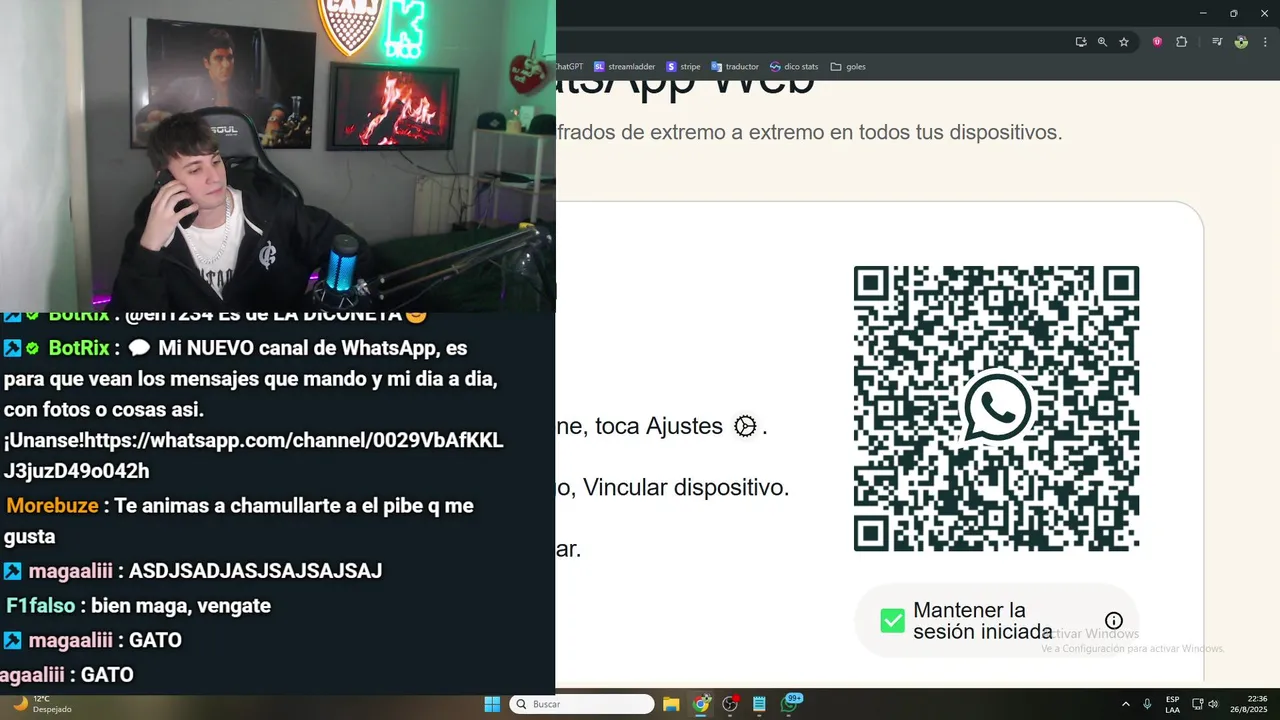The image size is (1280, 720).
Task: Click the taskbar Buscar search box
Action: pos(582,704)
